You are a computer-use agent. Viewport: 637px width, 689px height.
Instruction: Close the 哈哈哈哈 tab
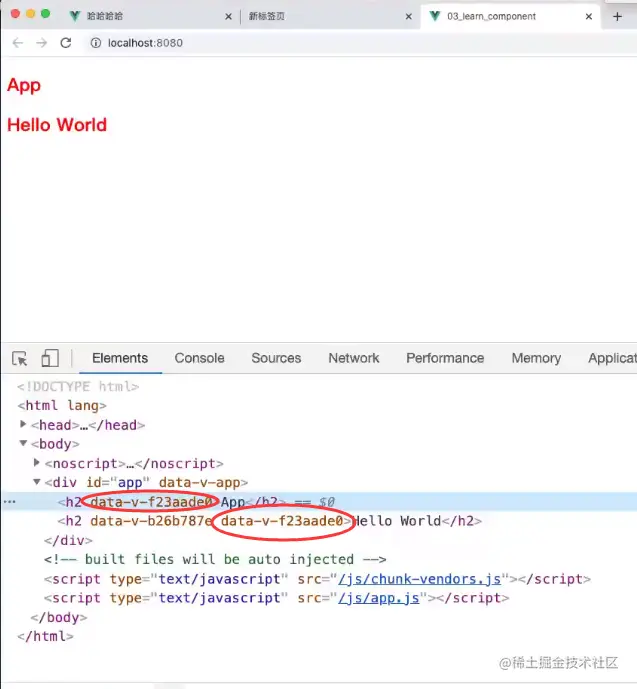[228, 17]
